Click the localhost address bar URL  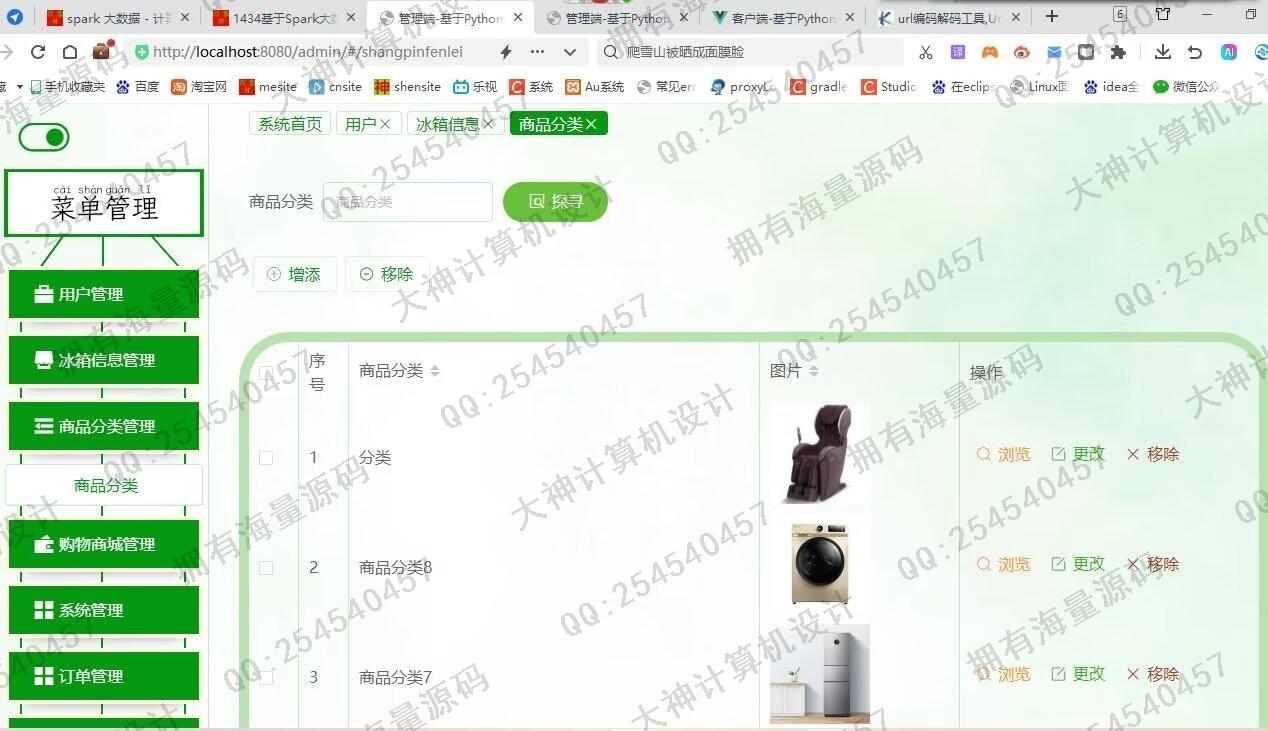pyautogui.click(x=308, y=52)
